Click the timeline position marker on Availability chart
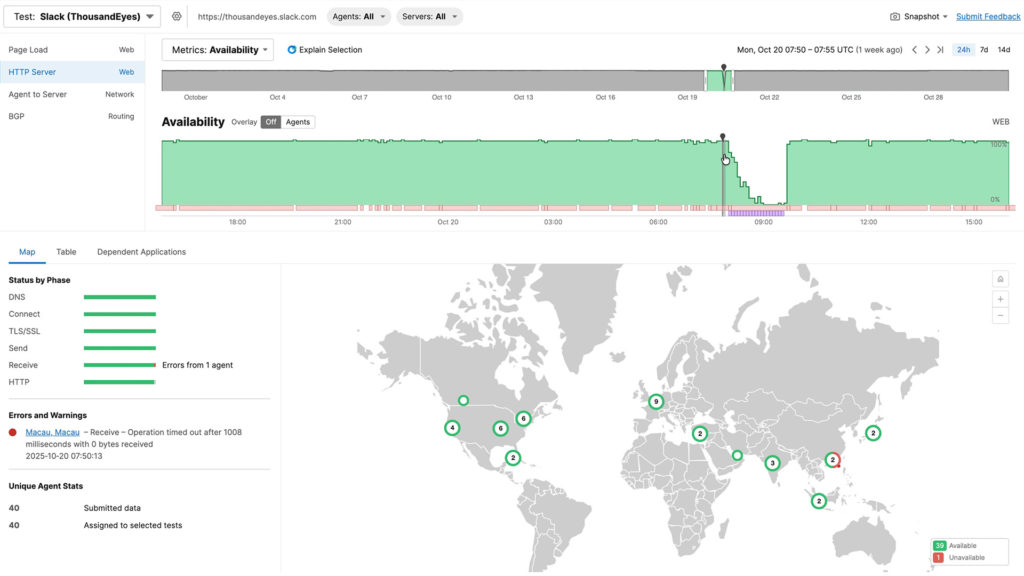This screenshot has width=1024, height=576. (723, 136)
